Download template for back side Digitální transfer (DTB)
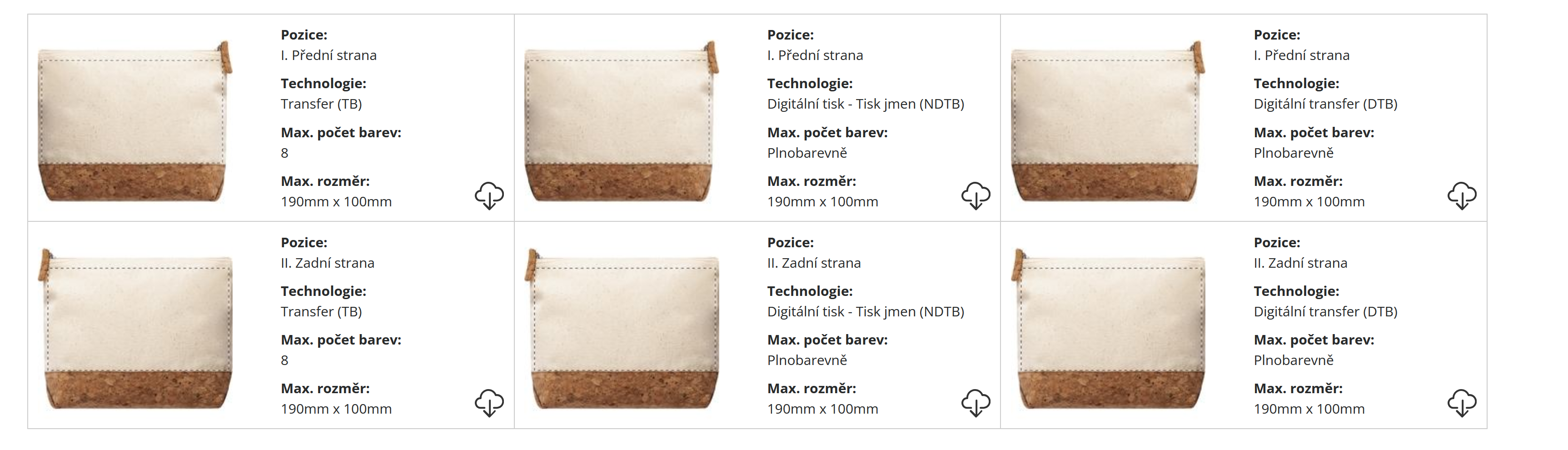This screenshot has width=1568, height=450. click(x=1462, y=403)
